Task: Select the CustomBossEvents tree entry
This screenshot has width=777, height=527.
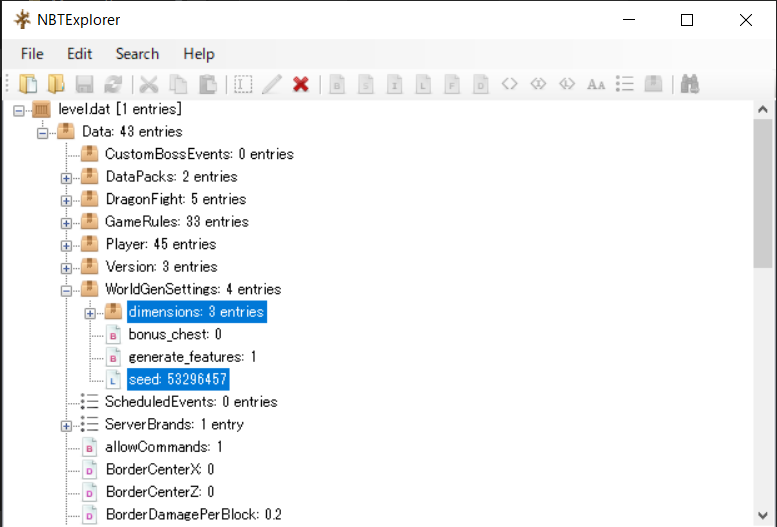Action: (x=199, y=154)
